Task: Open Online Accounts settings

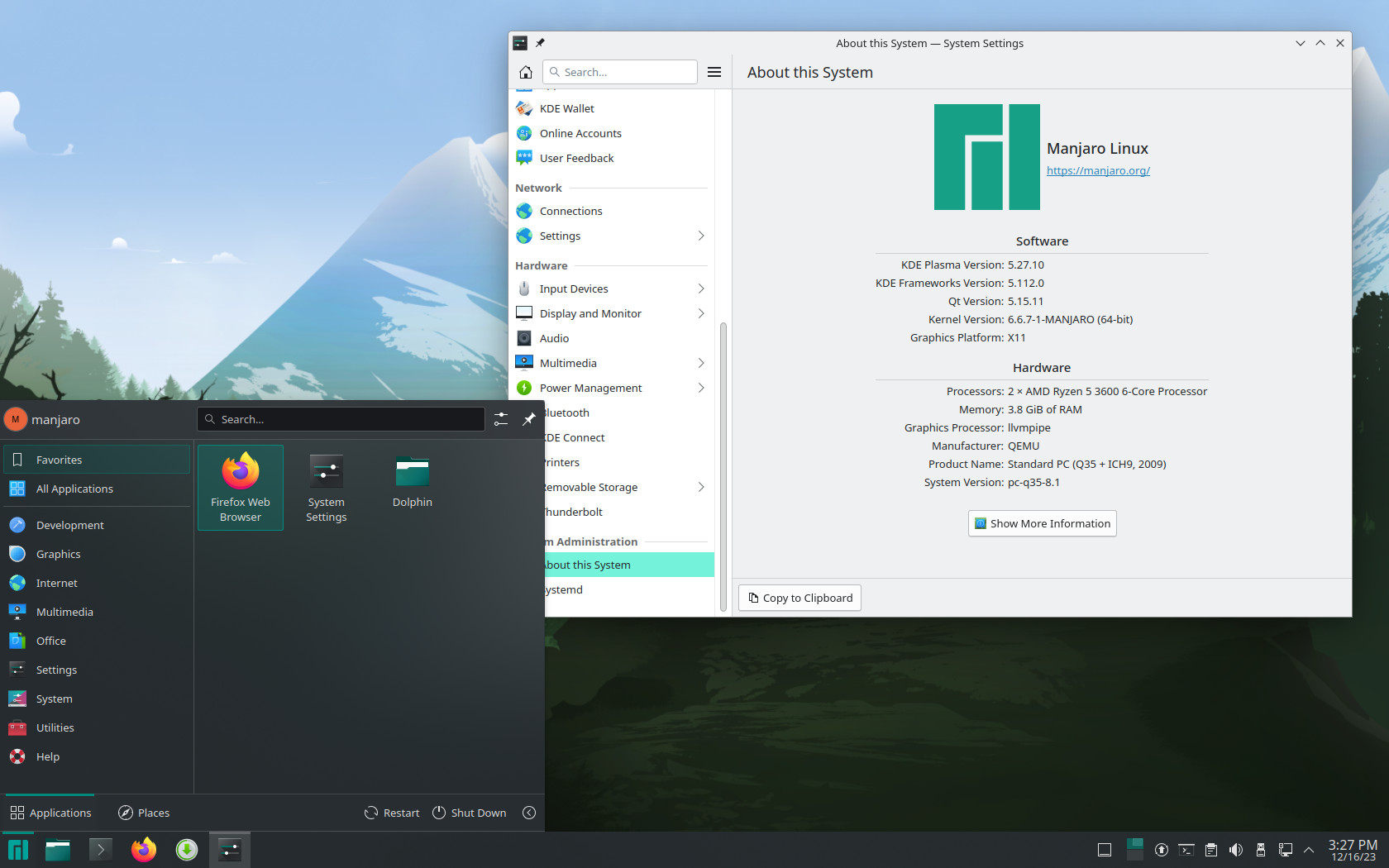Action: [612, 133]
